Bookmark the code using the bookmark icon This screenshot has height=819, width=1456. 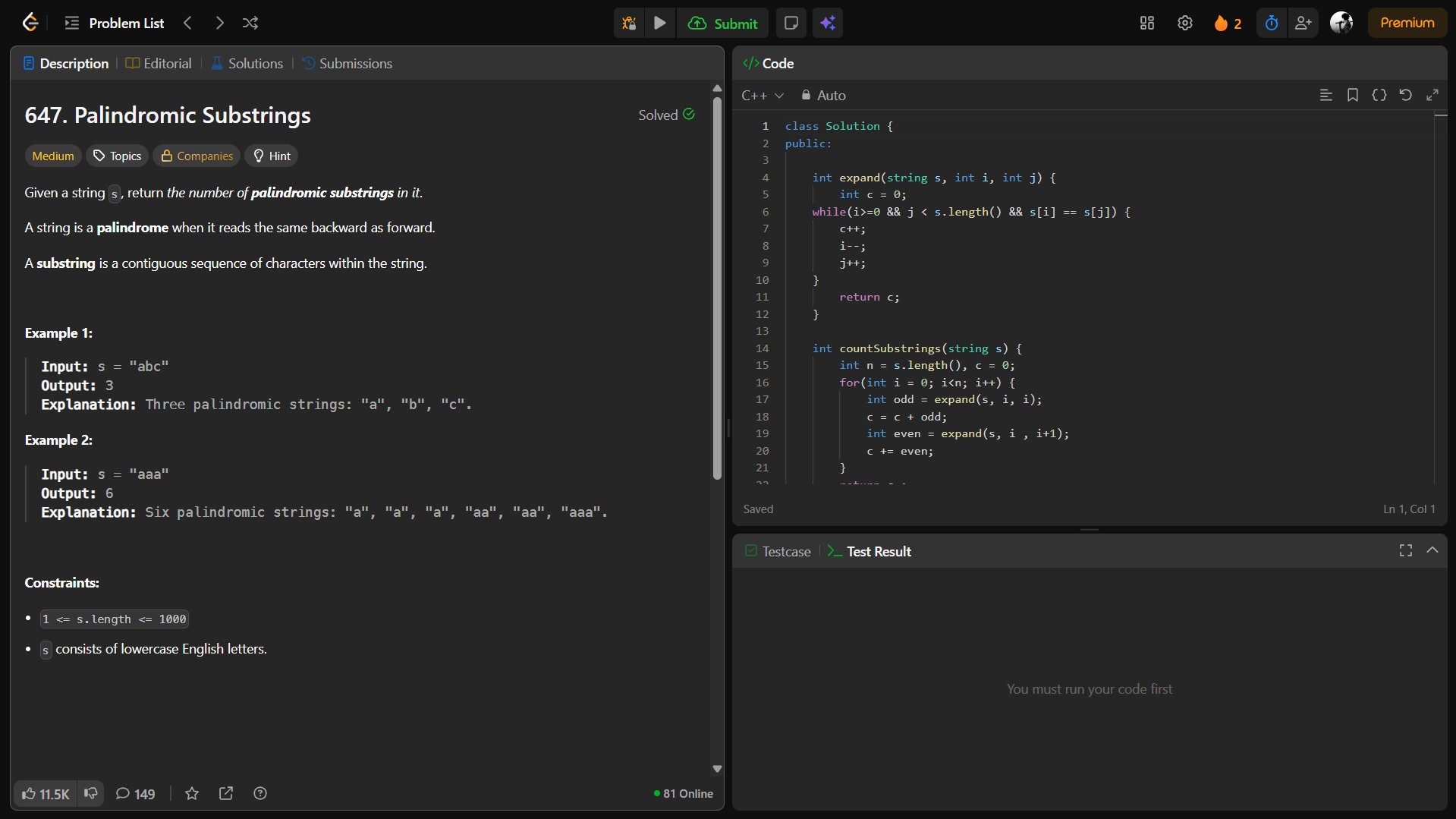click(x=1352, y=95)
